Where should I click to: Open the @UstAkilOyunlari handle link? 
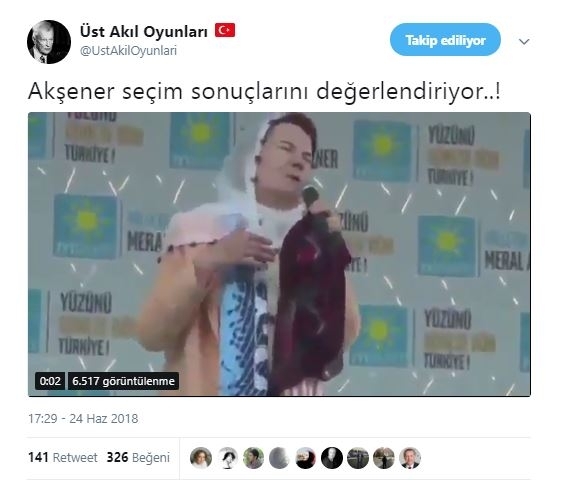(128, 51)
